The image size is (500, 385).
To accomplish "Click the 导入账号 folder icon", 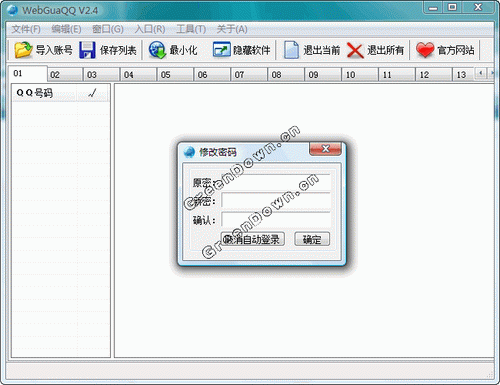I will coord(23,50).
